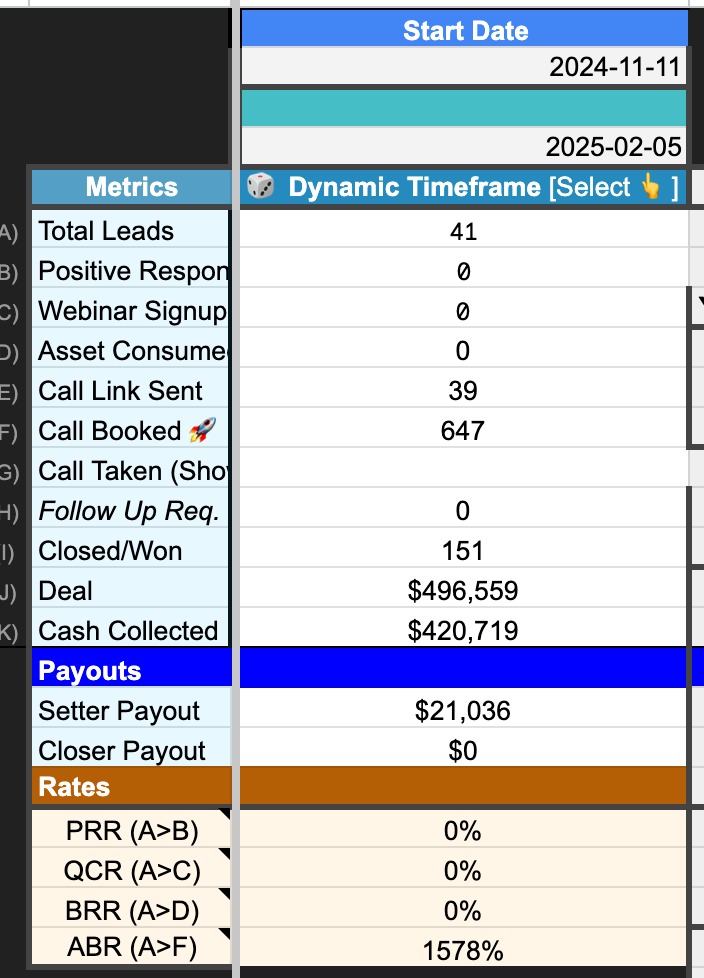
Task: Open the Dynamic Timeframe selector cell
Action: (x=464, y=187)
